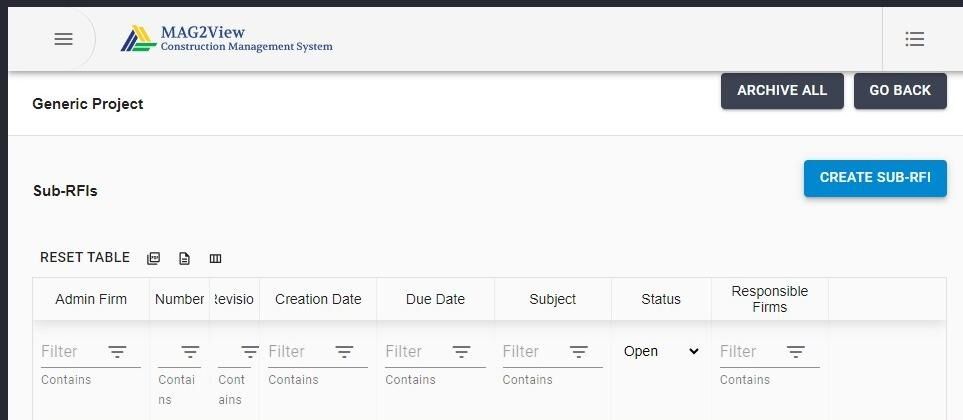This screenshot has height=420, width=963.
Task: Sort by Creation Date column header
Action: (318, 299)
